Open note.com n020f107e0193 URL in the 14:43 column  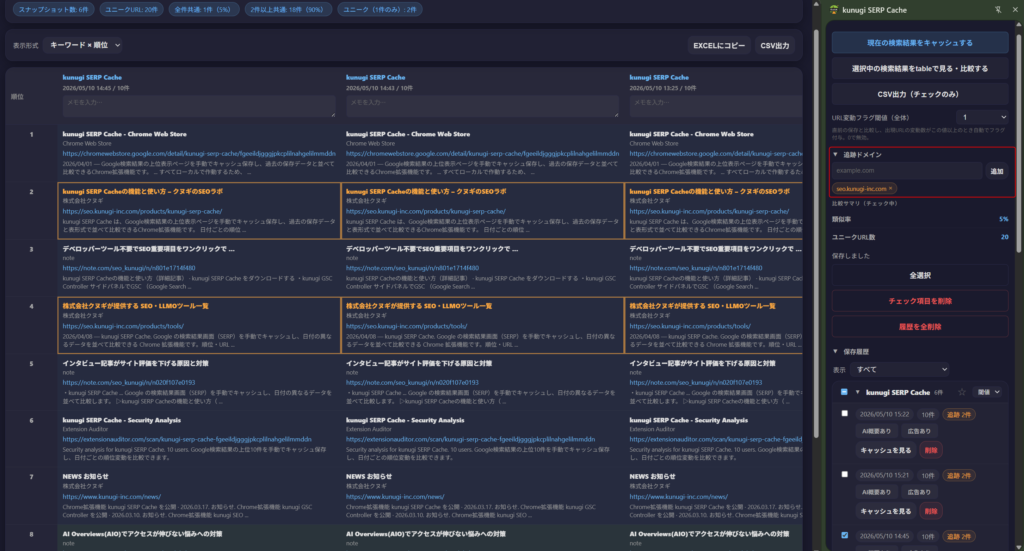click(x=412, y=383)
